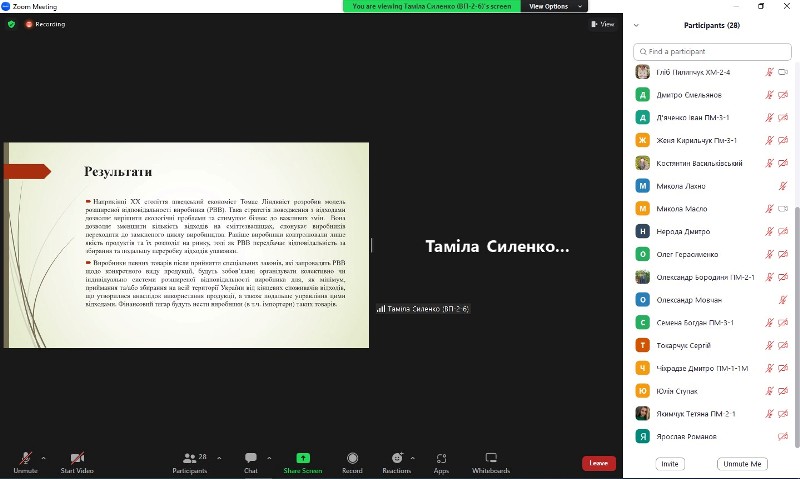Click Нерода Дмитро's video off icon
The height and width of the screenshot is (479, 800).
(x=783, y=232)
